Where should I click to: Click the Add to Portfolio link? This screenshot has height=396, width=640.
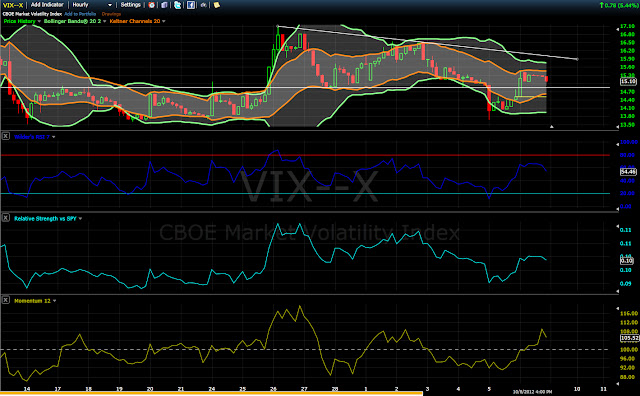click(x=80, y=14)
